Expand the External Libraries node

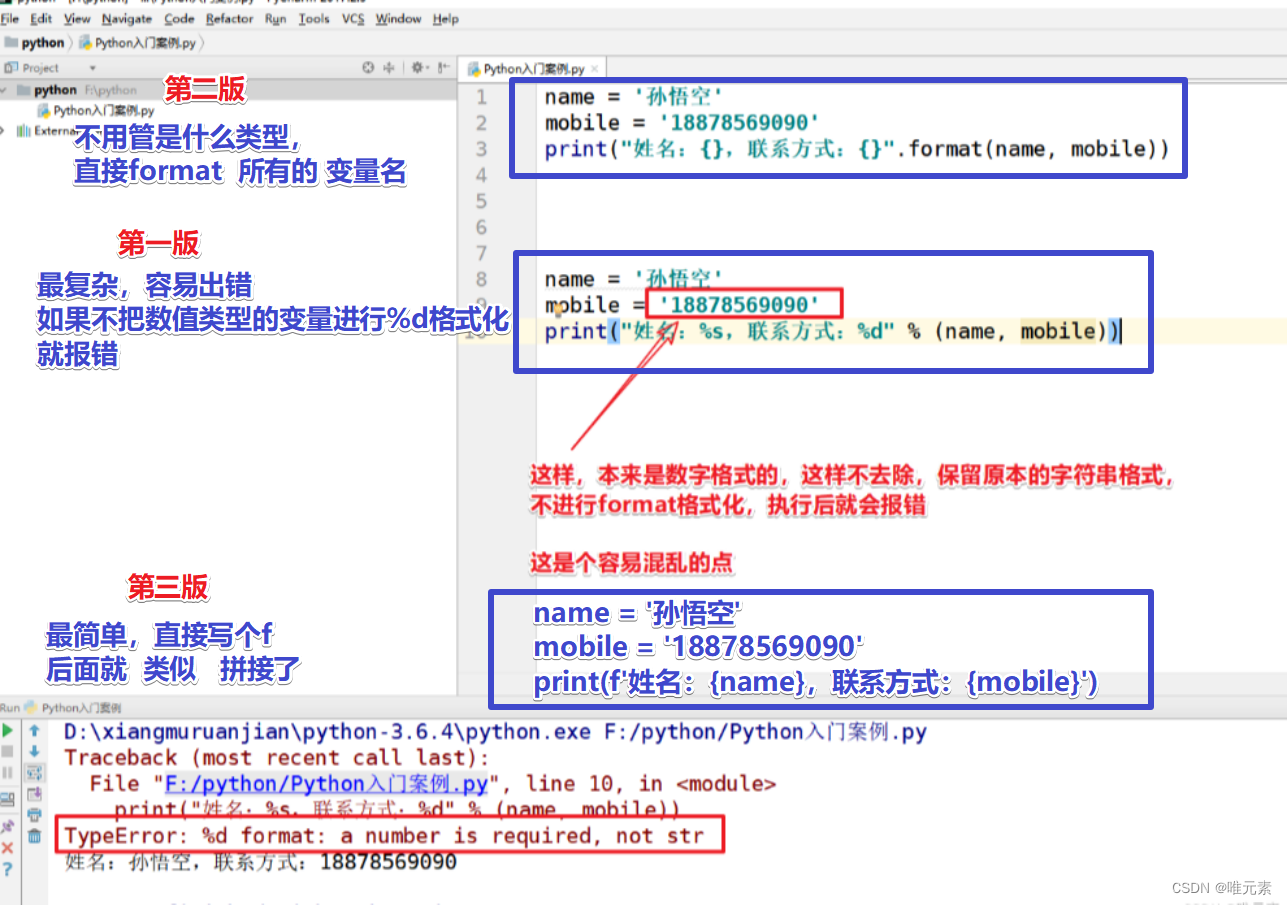tap(5, 130)
